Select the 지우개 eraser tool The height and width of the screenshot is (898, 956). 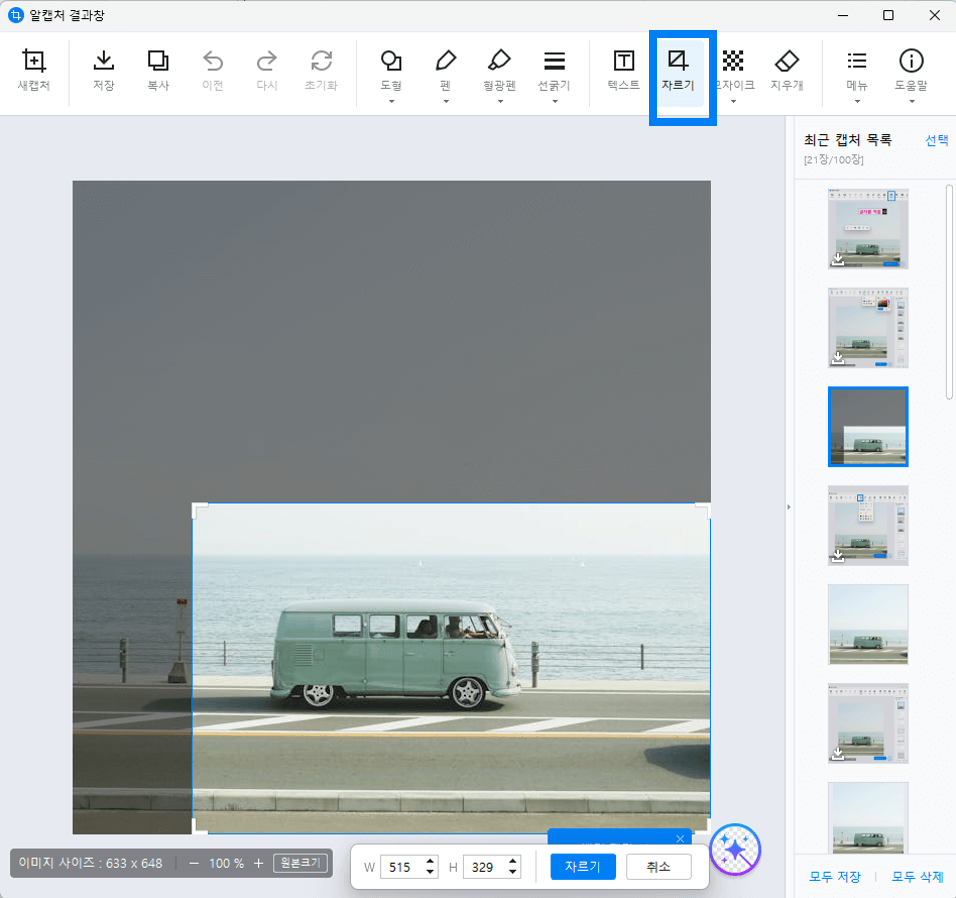[x=787, y=70]
